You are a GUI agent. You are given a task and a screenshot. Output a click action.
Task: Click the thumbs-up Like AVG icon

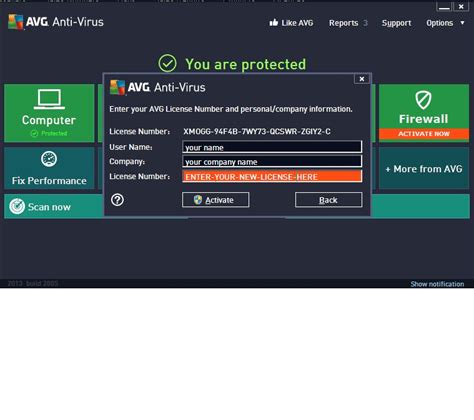click(x=274, y=22)
